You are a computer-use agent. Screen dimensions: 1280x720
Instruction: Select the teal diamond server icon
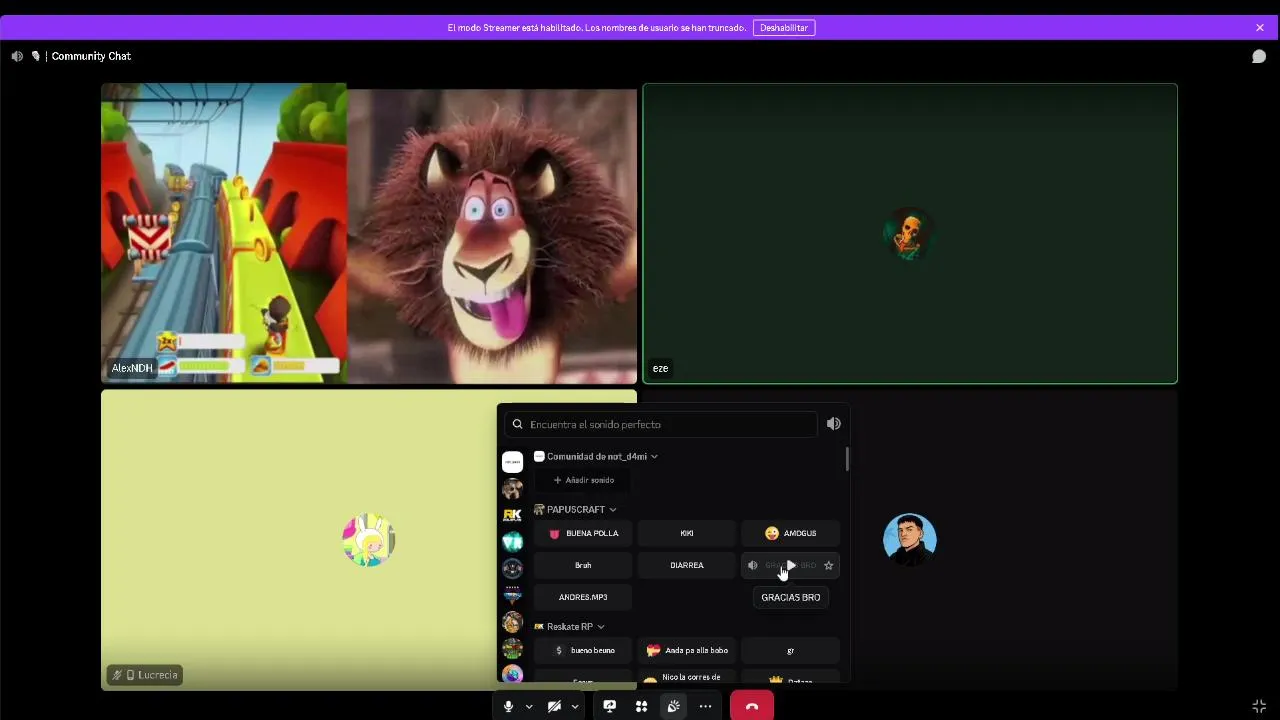tap(512, 541)
